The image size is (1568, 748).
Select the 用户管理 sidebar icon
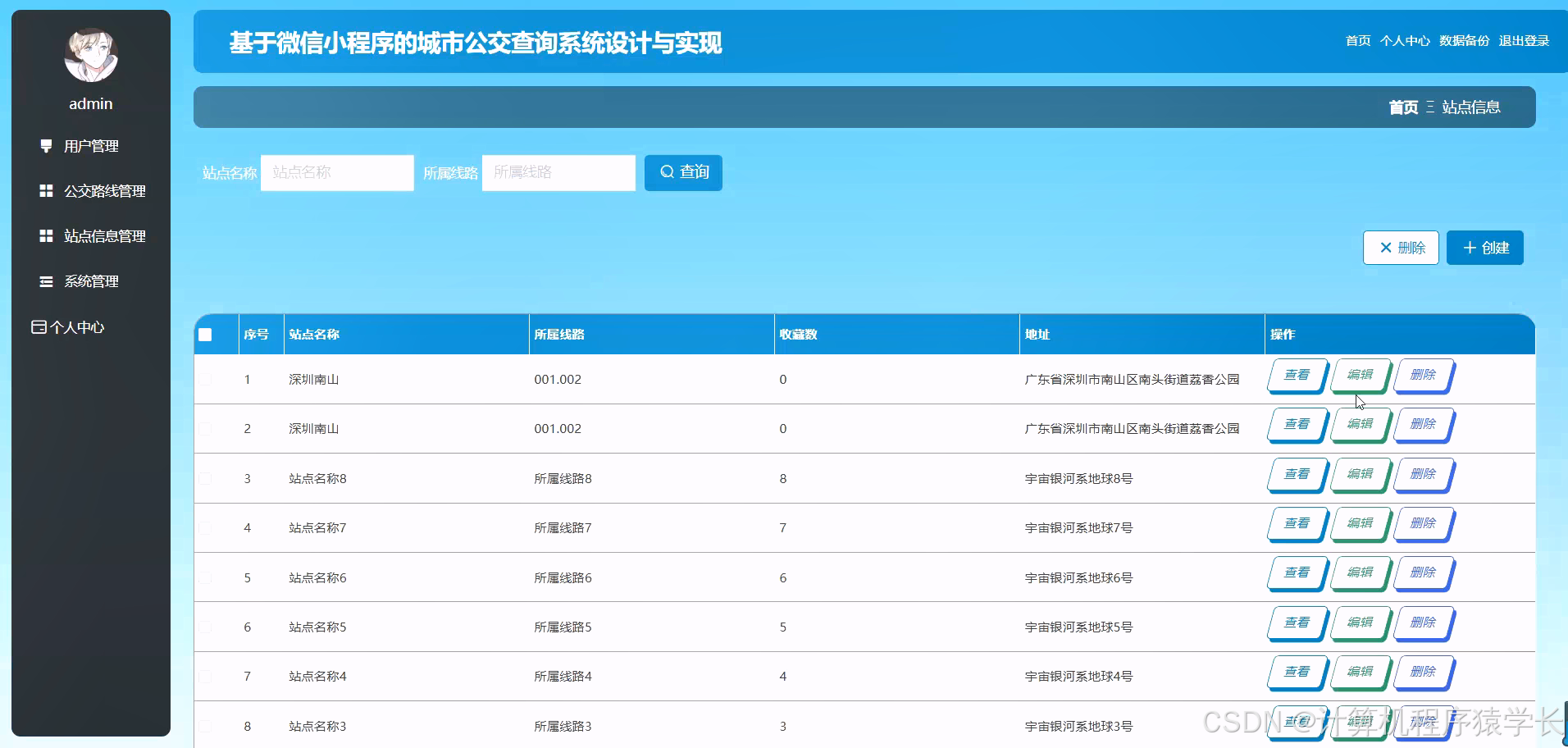click(45, 146)
